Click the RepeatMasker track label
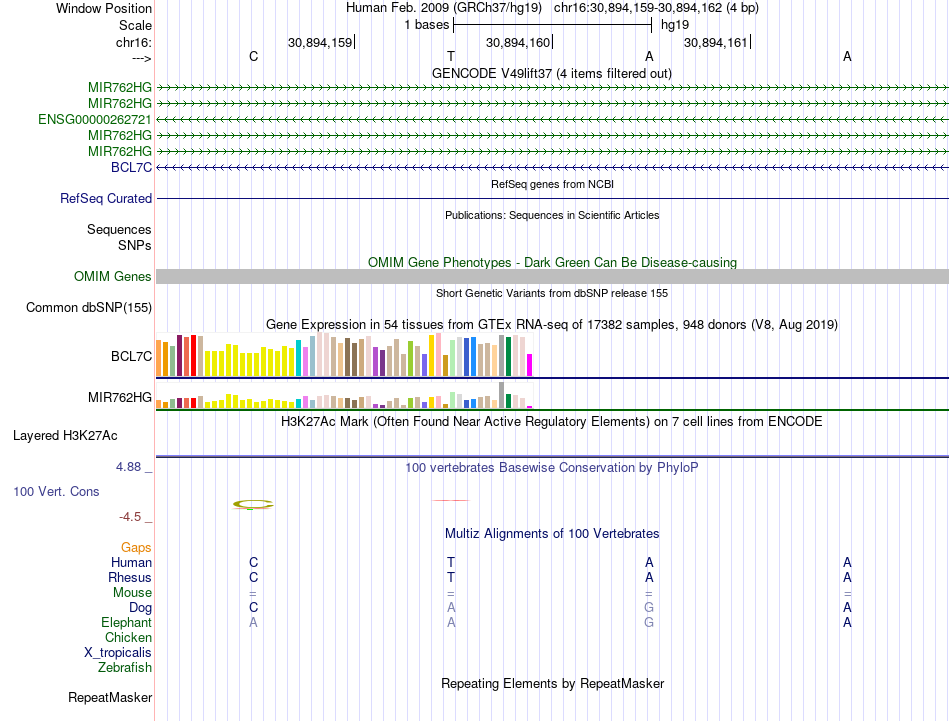The image size is (950, 721). pyautogui.click(x=110, y=697)
